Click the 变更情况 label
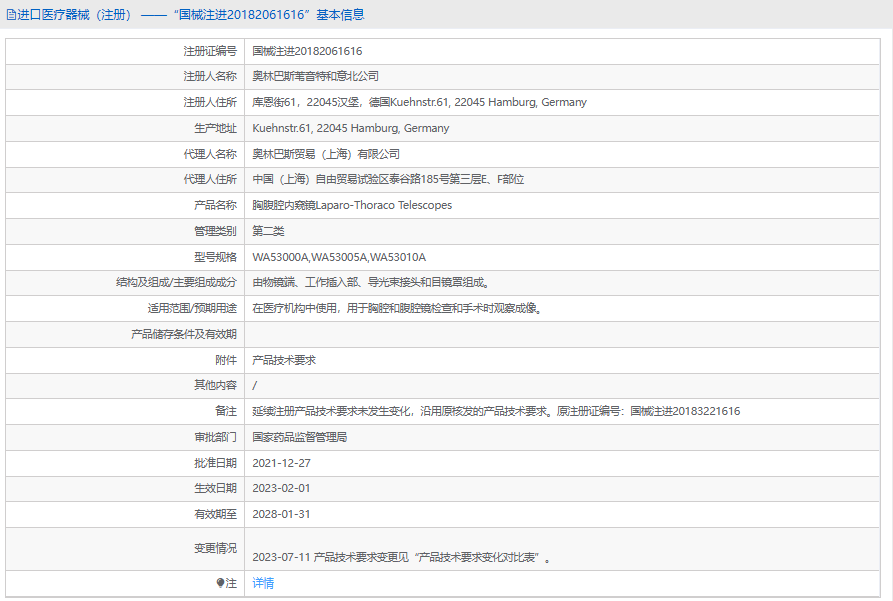The width and height of the screenshot is (893, 601). point(215,548)
